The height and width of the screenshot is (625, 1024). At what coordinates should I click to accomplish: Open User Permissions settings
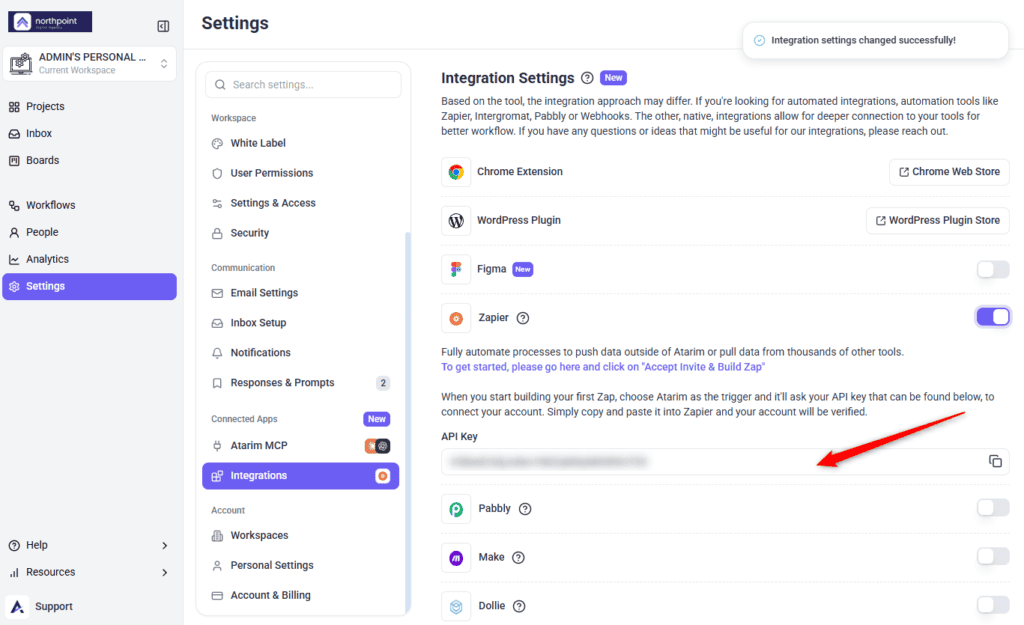point(300,173)
